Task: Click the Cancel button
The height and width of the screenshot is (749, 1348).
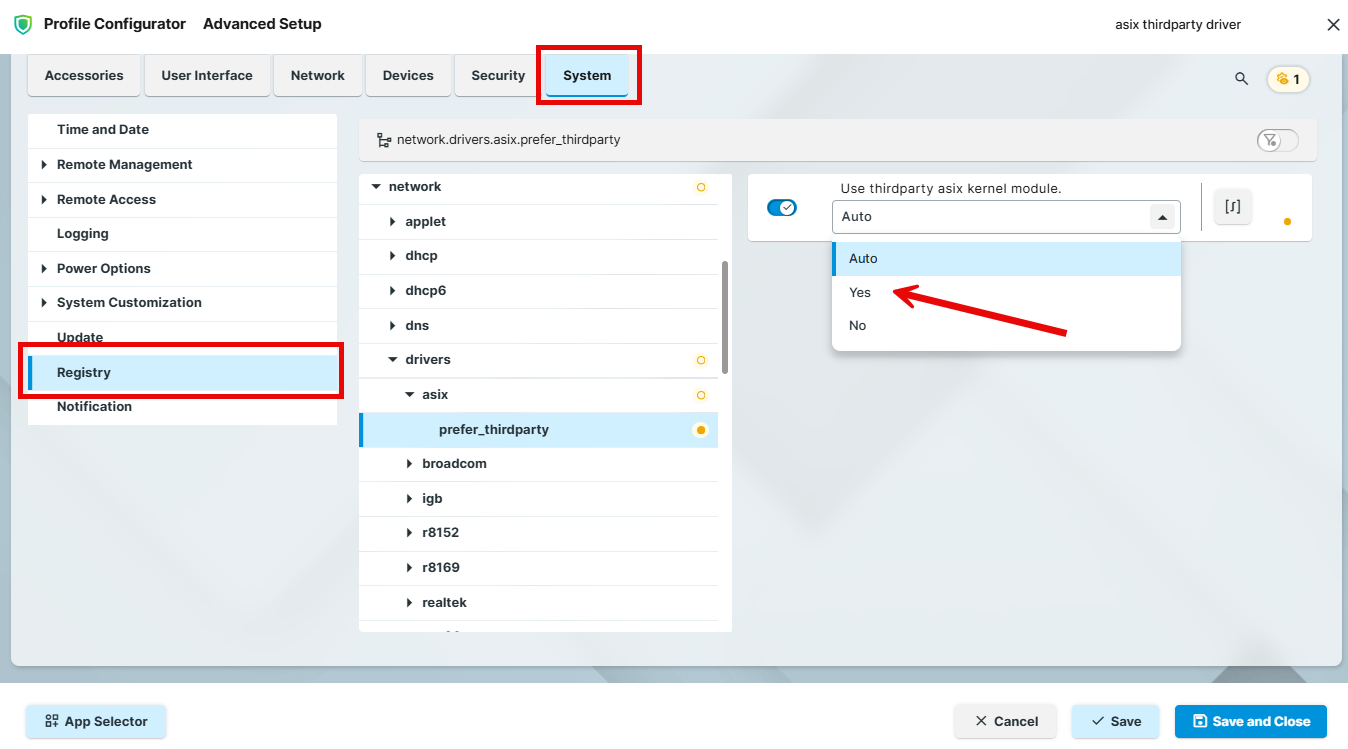Action: (x=1005, y=721)
